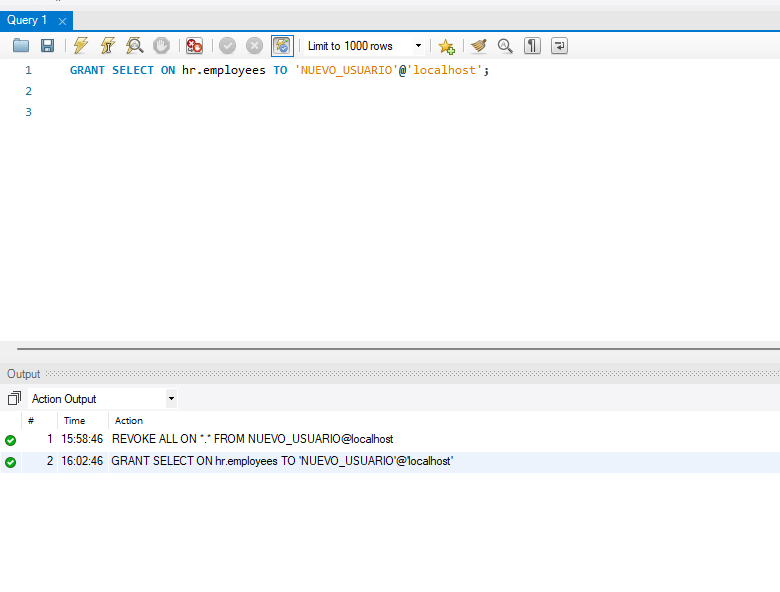The height and width of the screenshot is (592, 780).
Task: Toggle invisible characters display
Action: [532, 46]
